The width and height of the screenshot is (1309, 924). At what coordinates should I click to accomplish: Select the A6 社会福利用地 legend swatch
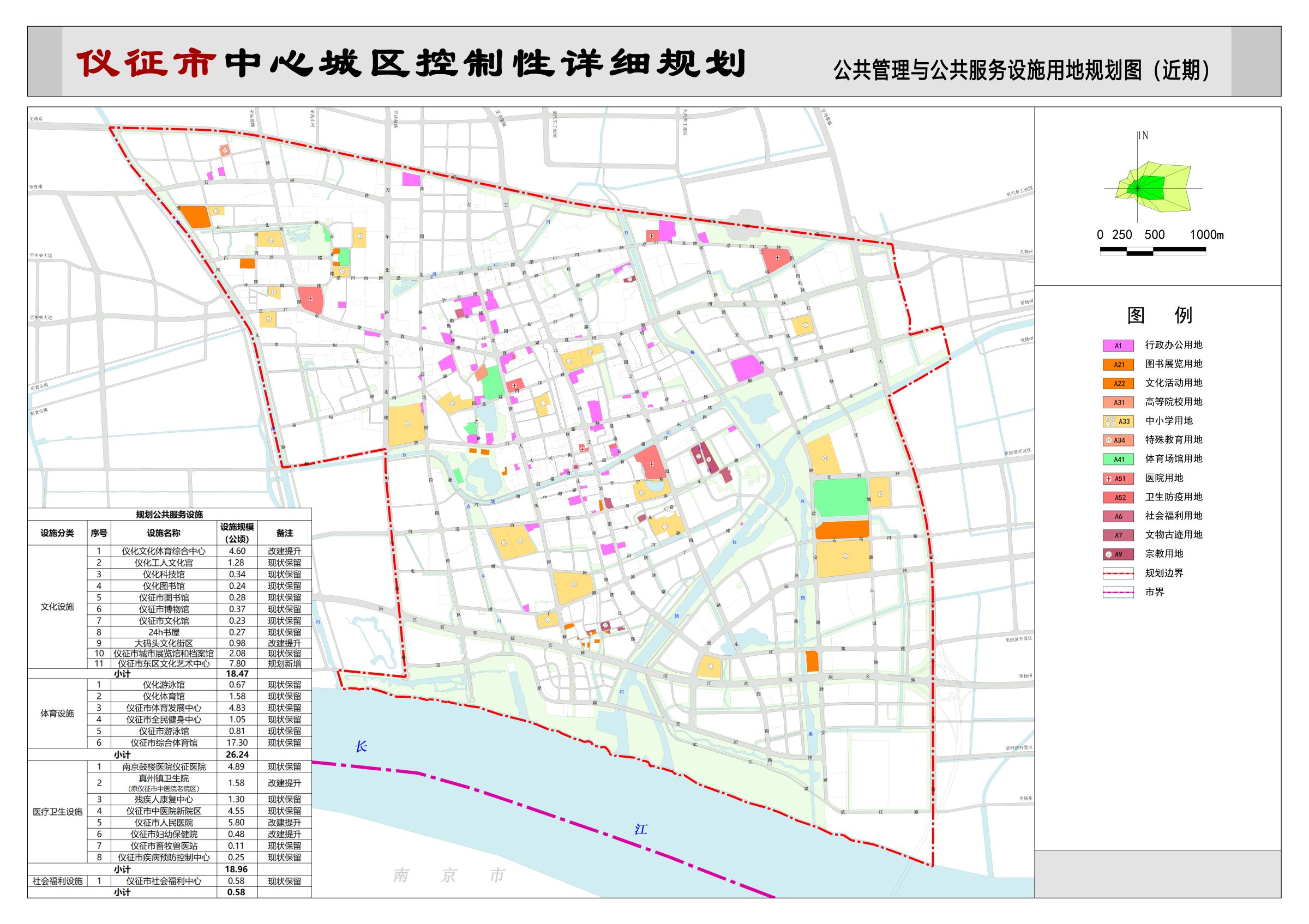pos(1118,516)
